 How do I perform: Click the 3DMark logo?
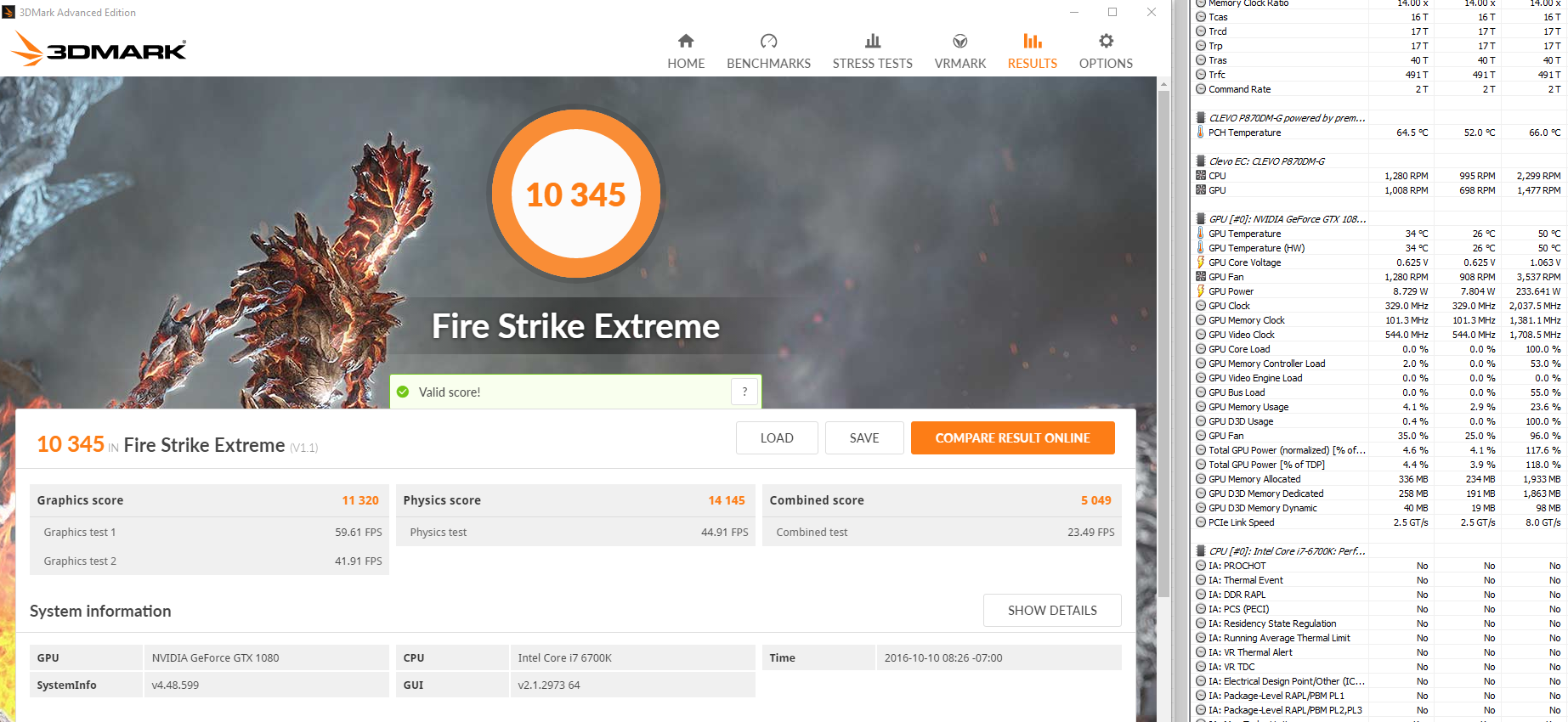coord(99,49)
